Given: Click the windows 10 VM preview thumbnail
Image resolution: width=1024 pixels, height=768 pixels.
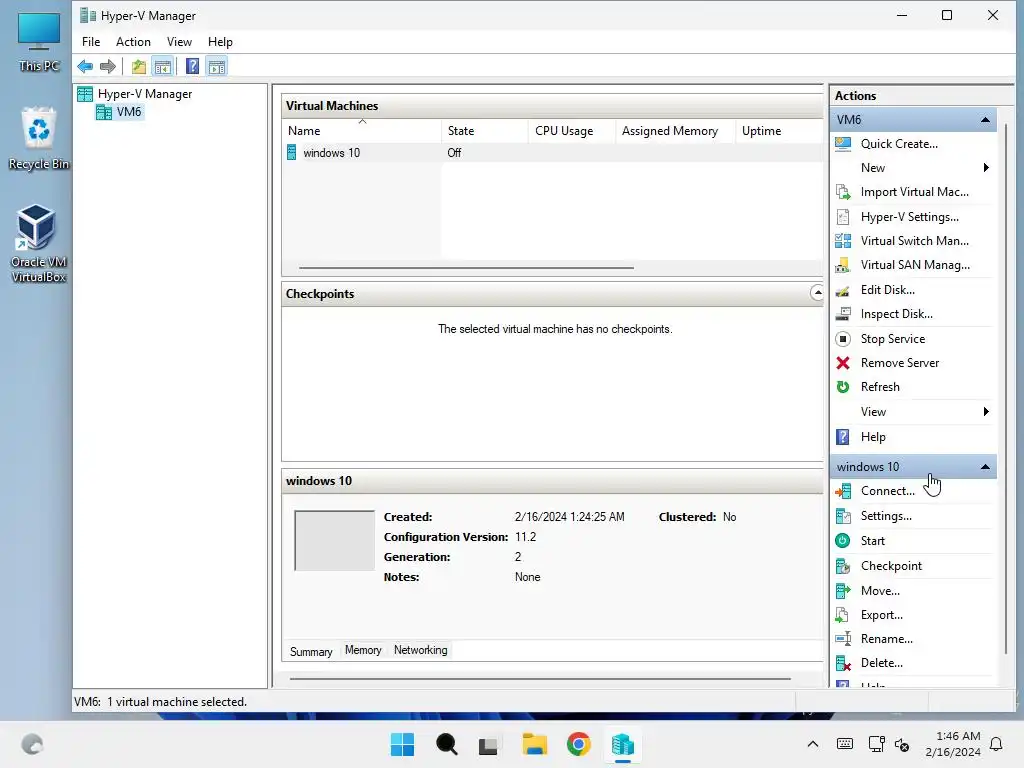Looking at the screenshot, I should point(334,541).
